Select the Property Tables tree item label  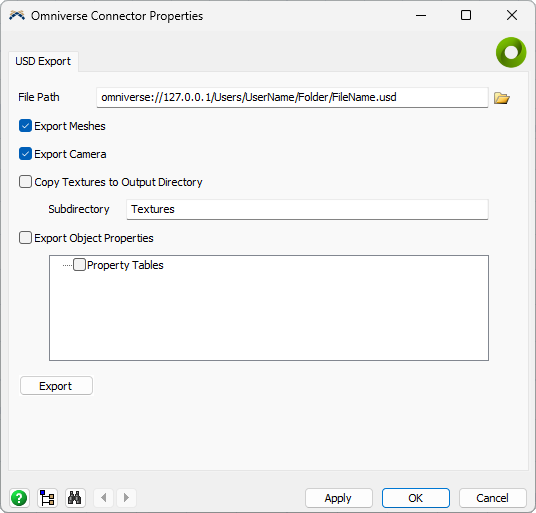click(x=125, y=265)
